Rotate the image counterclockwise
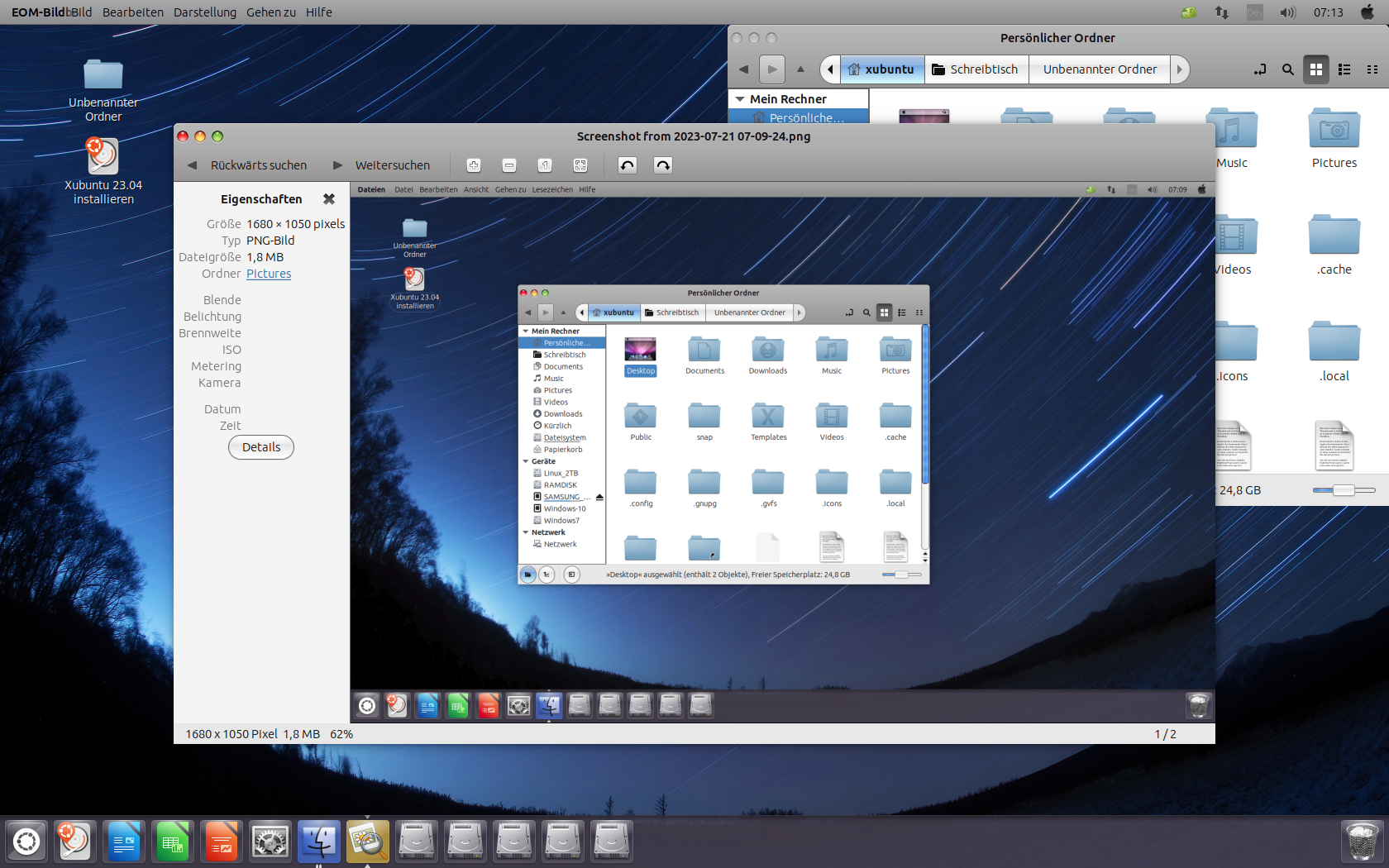The width and height of the screenshot is (1389, 868). point(626,165)
